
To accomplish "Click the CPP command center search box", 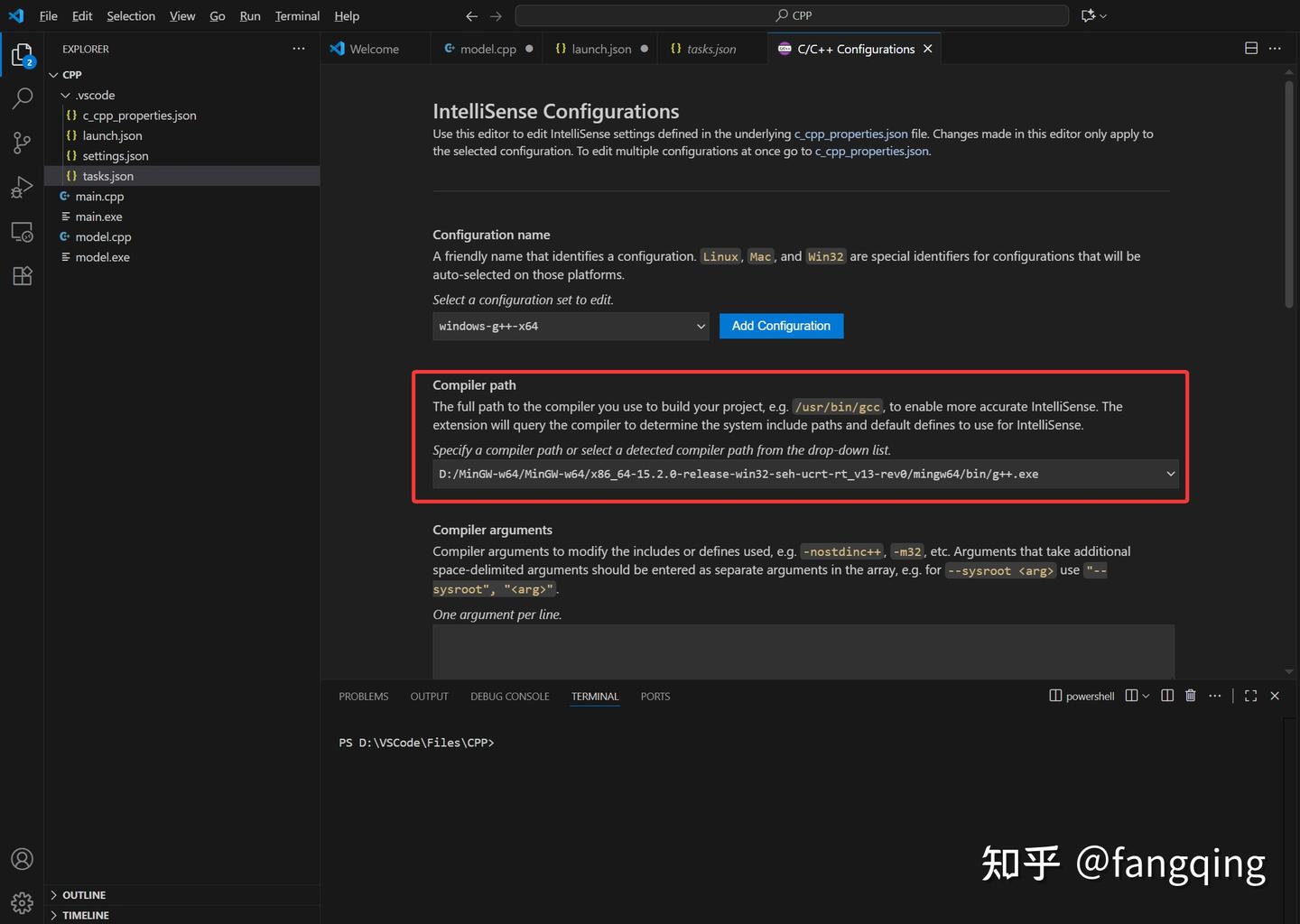I will tap(792, 15).
